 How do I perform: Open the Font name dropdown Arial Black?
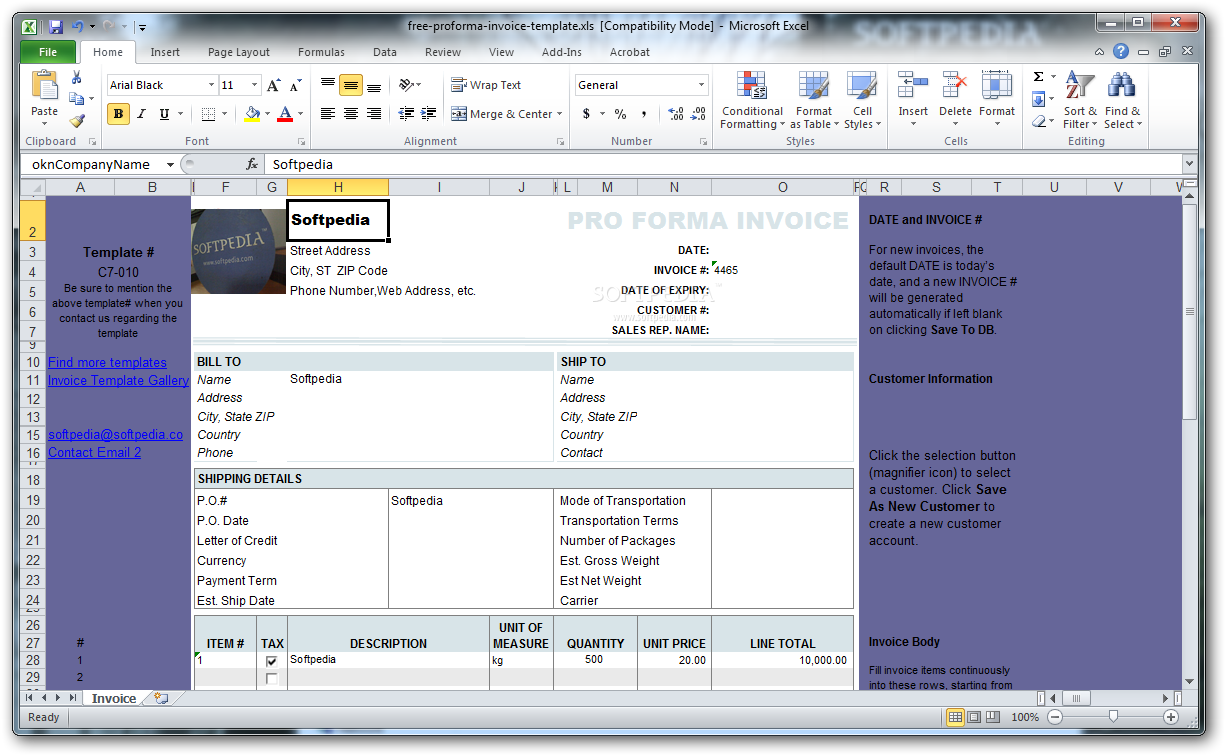(211, 86)
